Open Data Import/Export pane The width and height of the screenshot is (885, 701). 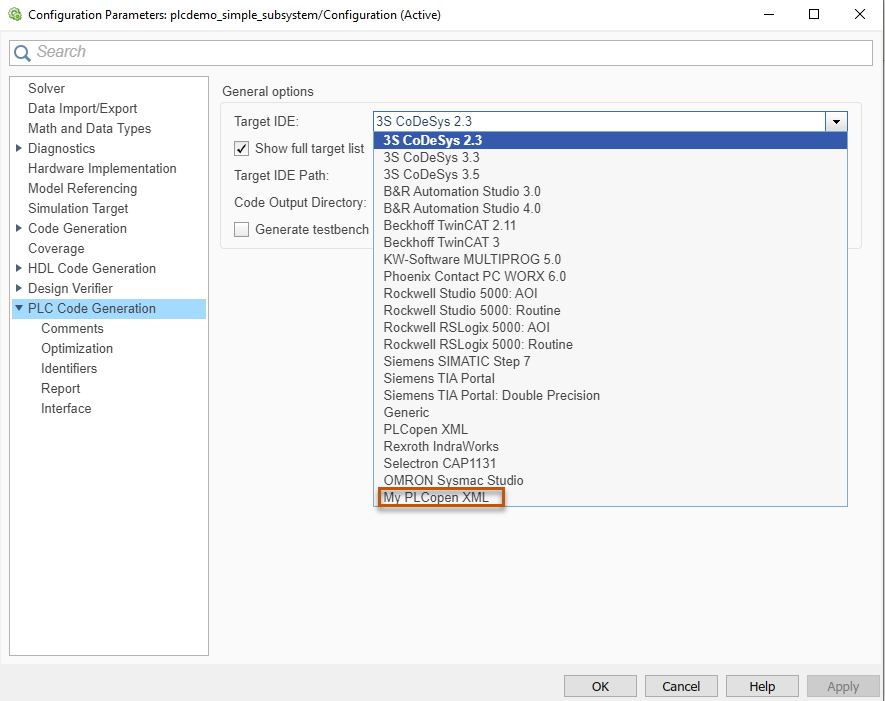(x=82, y=108)
